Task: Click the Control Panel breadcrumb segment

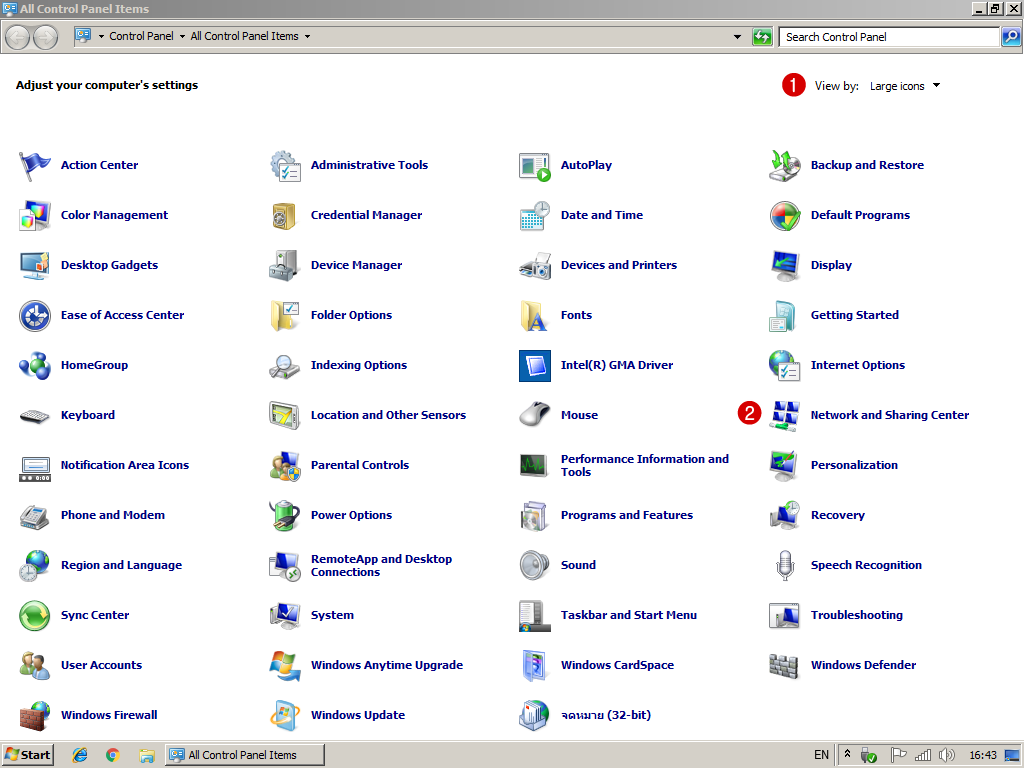Action: [x=142, y=37]
